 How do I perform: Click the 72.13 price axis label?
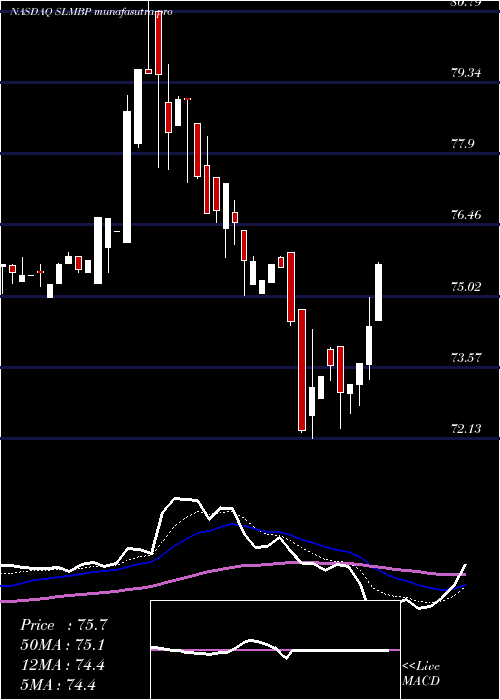[466, 429]
